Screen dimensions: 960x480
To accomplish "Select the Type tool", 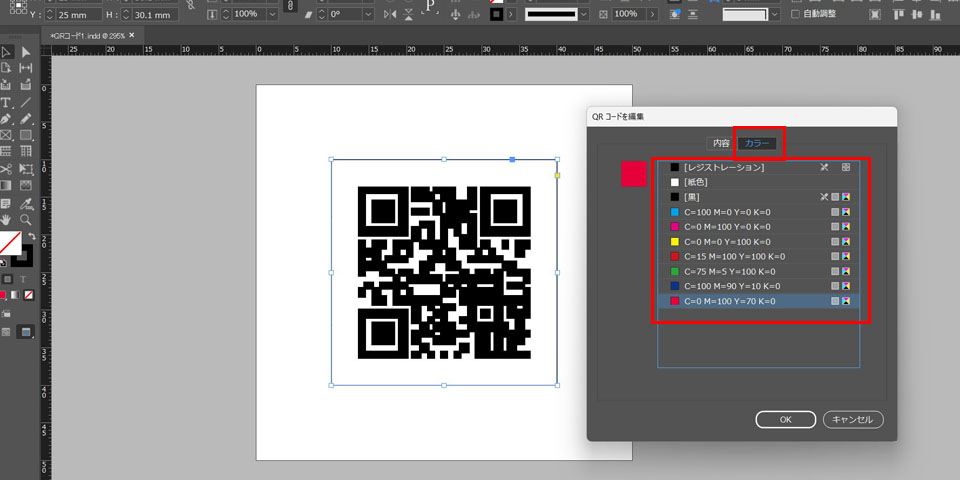I will 6,103.
